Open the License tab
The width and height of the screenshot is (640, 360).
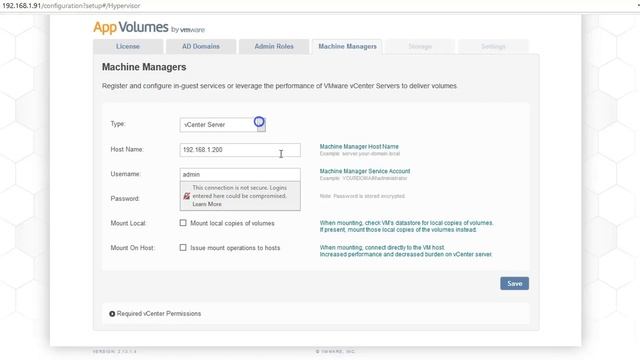click(128, 47)
